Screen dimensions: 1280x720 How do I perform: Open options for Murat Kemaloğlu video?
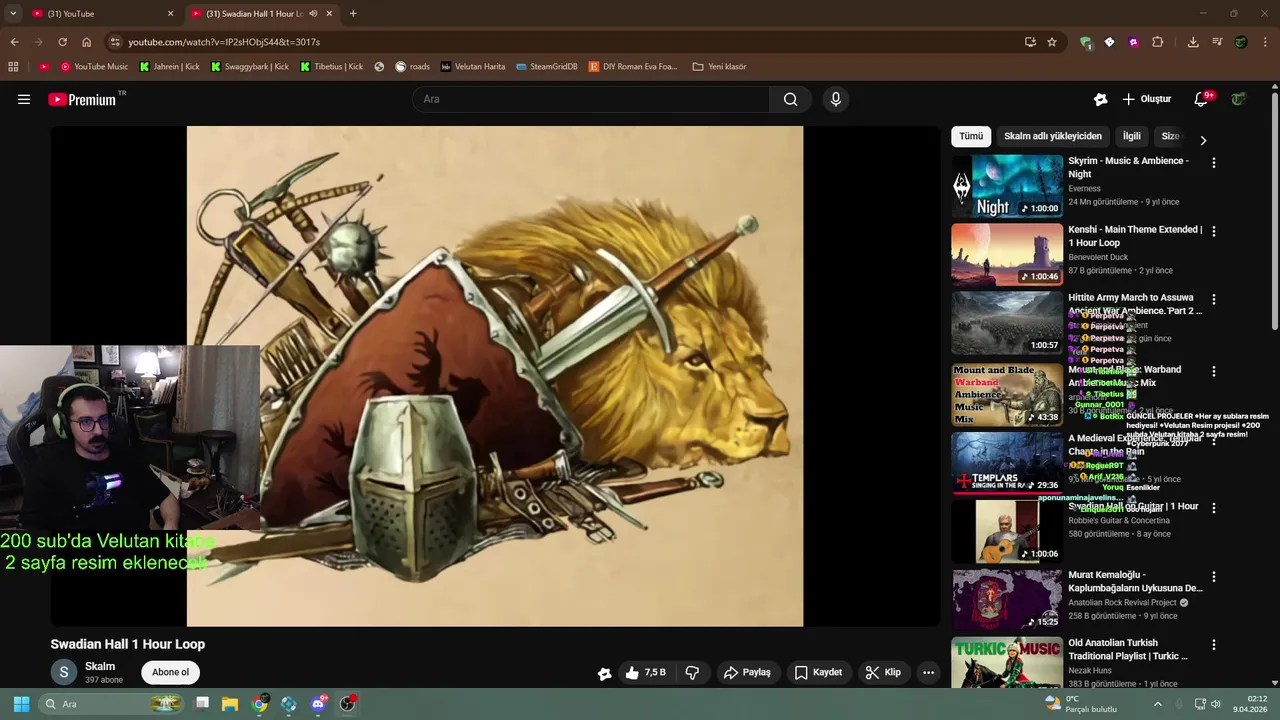[x=1214, y=577]
